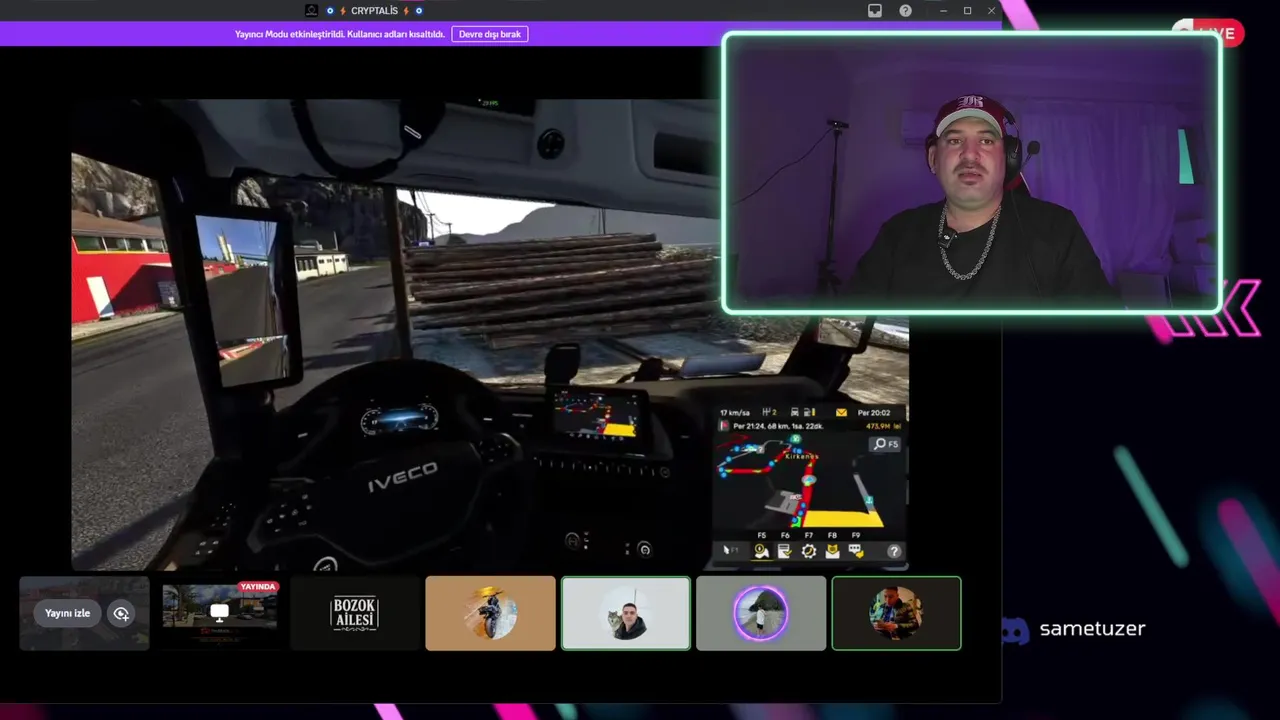Click the truck damage status icon
Image resolution: width=1280 pixels, height=720 pixels.
coord(794,412)
